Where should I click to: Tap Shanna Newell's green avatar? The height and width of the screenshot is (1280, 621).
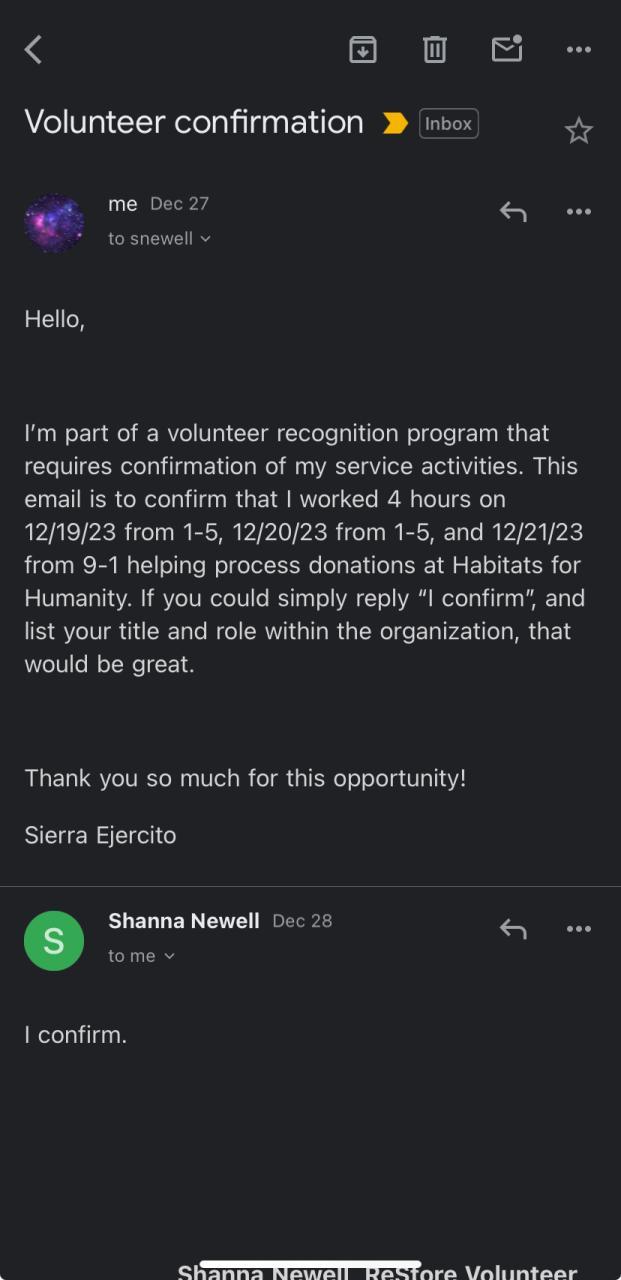point(54,940)
